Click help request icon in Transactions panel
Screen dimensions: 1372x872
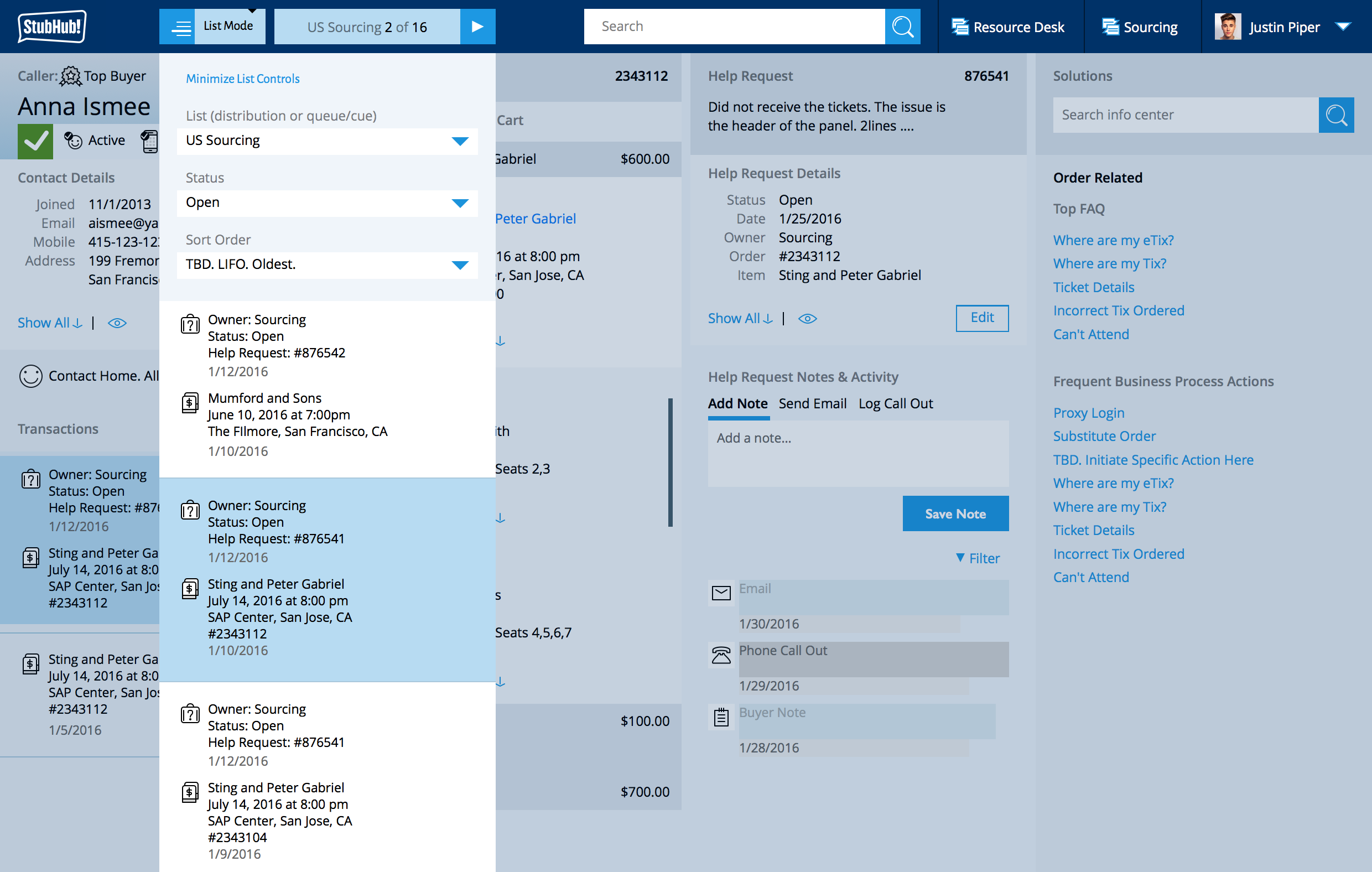tap(31, 479)
